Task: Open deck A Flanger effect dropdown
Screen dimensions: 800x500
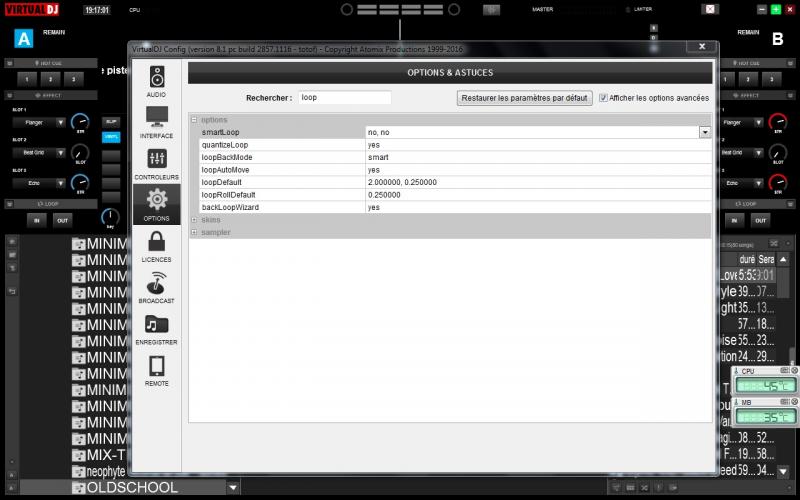Action: coord(61,122)
